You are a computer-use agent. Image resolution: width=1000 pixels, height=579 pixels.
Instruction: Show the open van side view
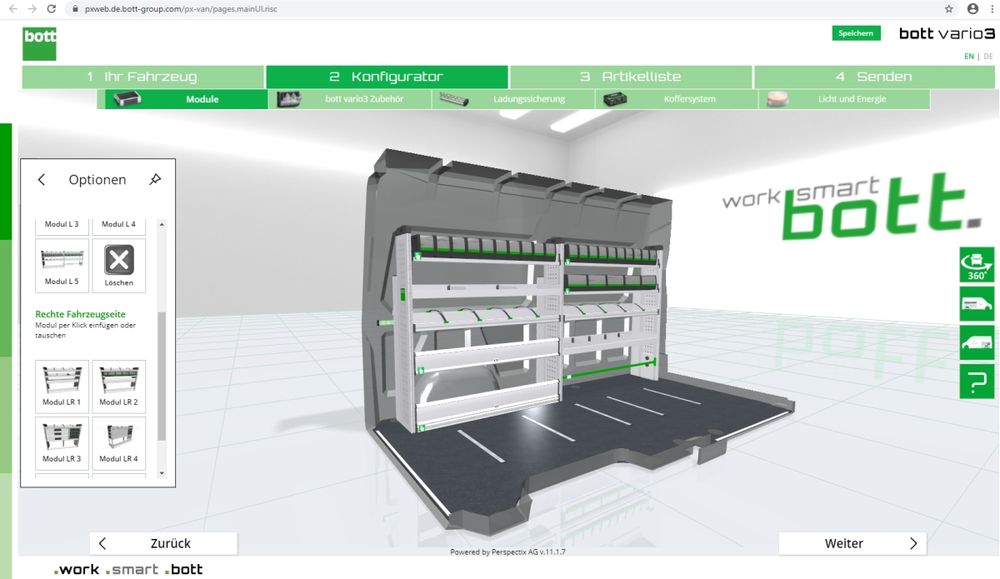(x=976, y=341)
